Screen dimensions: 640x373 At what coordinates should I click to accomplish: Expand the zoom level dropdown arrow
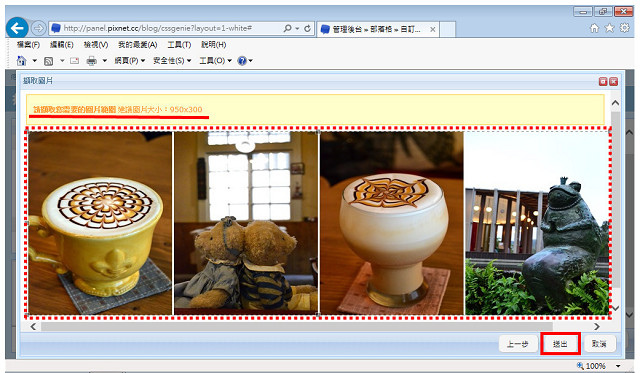tap(618, 366)
